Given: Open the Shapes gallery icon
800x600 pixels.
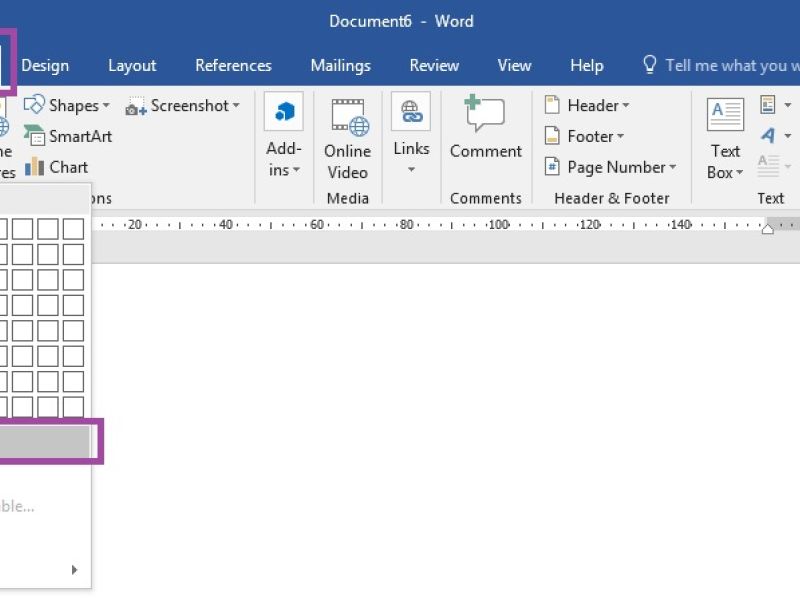Looking at the screenshot, I should [34, 105].
